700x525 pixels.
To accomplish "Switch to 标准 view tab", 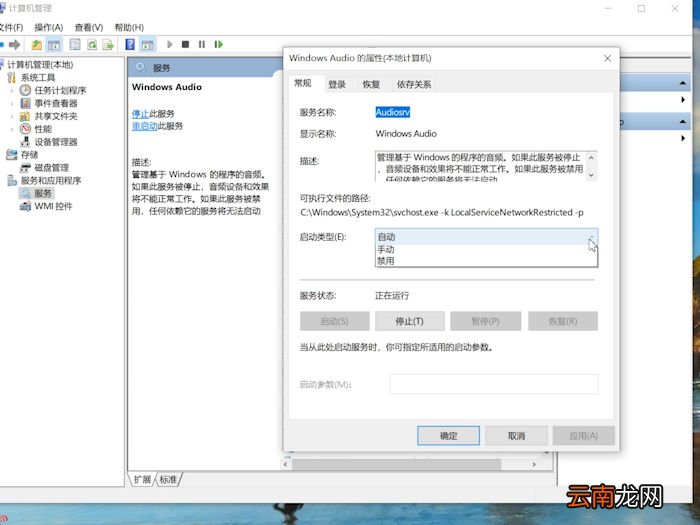I will point(168,480).
